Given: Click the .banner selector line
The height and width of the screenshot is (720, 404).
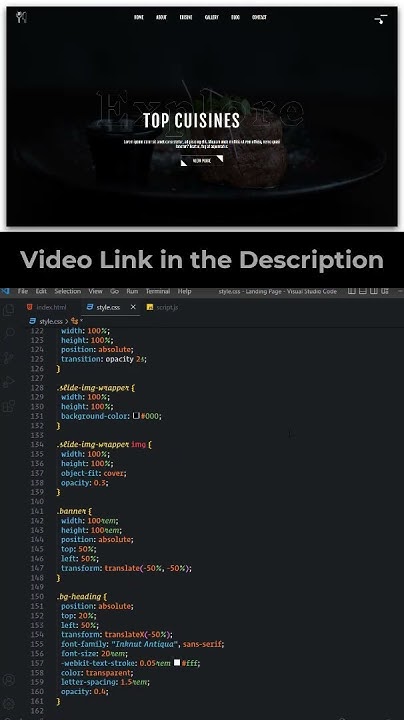Looking at the screenshot, I should pos(74,511).
